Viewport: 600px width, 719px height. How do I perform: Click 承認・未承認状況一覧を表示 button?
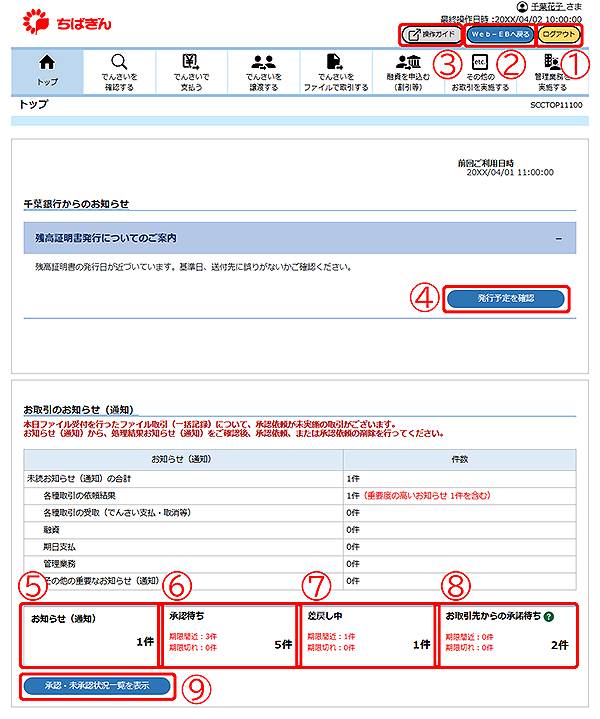[x=98, y=686]
